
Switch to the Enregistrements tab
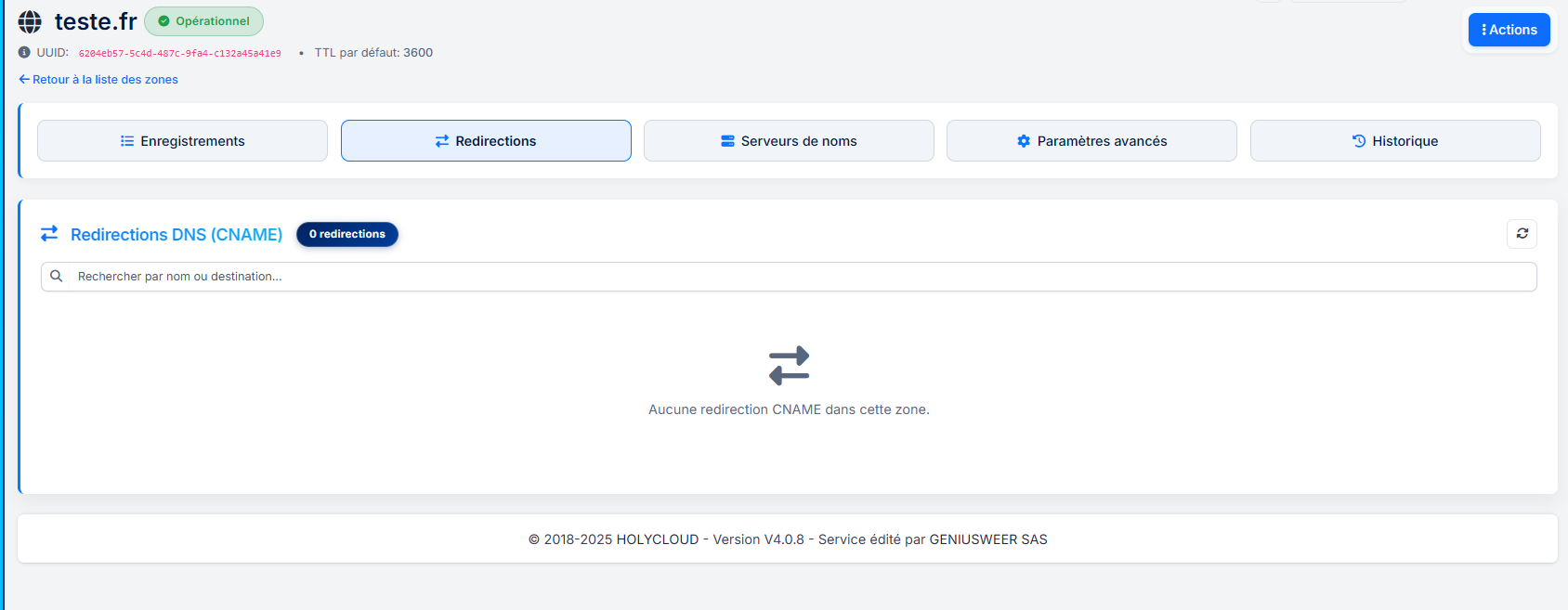point(182,141)
